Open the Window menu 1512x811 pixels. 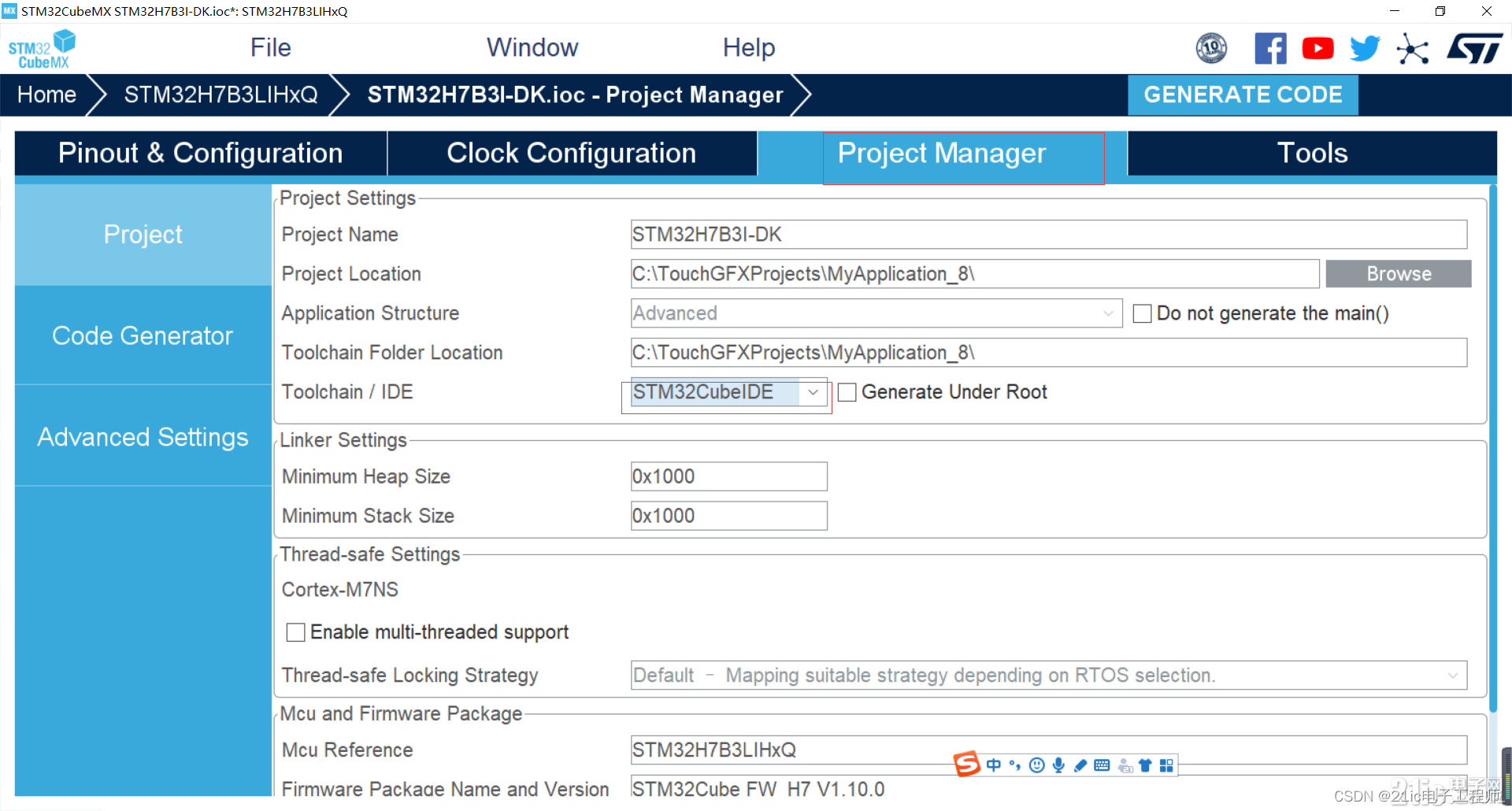(x=532, y=48)
